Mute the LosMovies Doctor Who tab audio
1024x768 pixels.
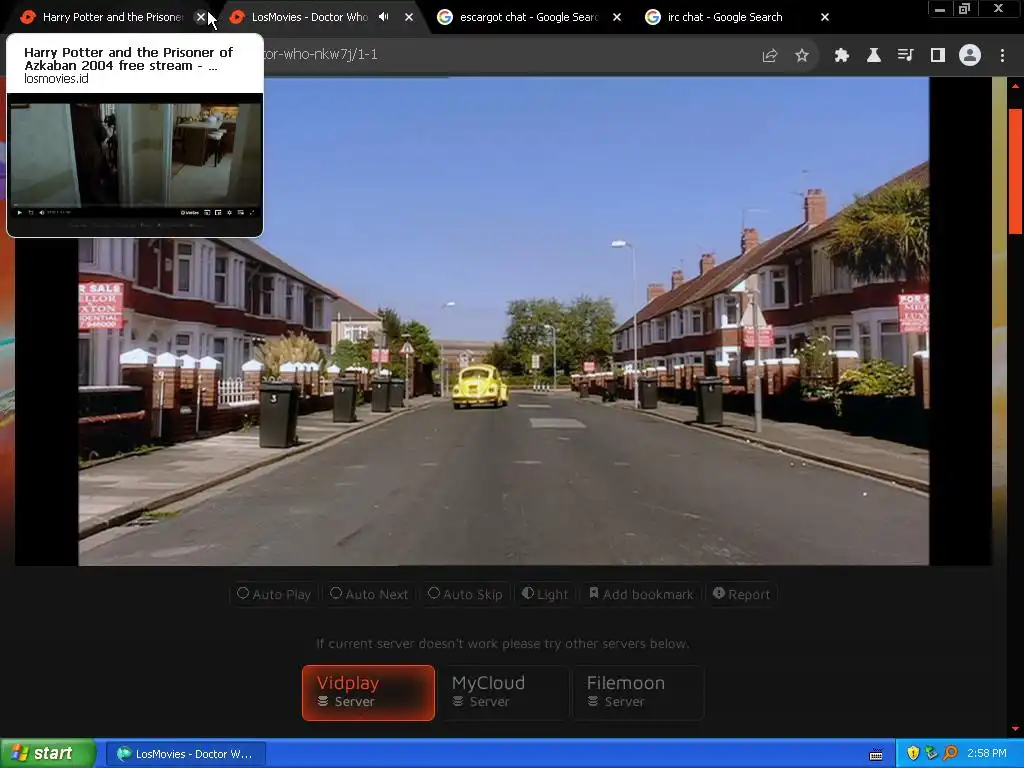pyautogui.click(x=384, y=17)
